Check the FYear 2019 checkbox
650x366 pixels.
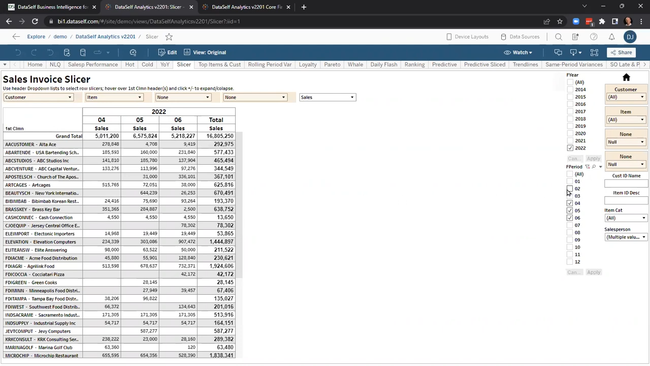(570, 126)
